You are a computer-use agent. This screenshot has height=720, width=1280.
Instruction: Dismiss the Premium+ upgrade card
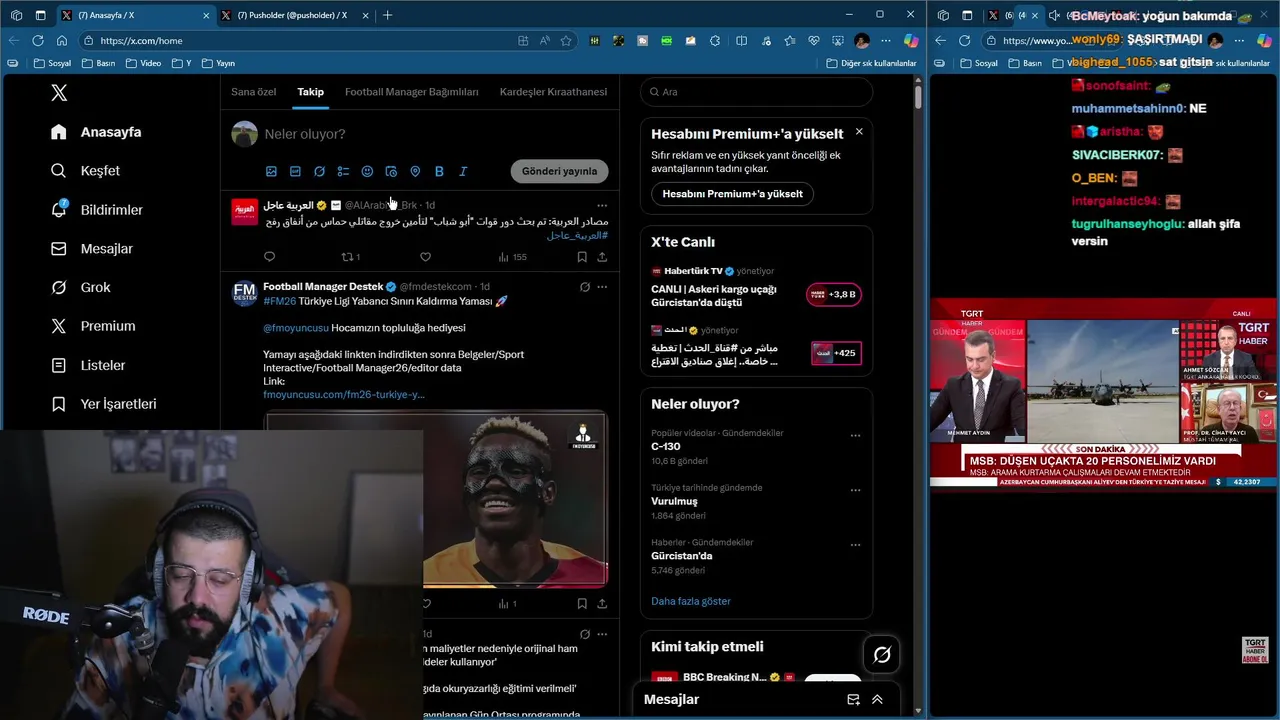coord(858,131)
